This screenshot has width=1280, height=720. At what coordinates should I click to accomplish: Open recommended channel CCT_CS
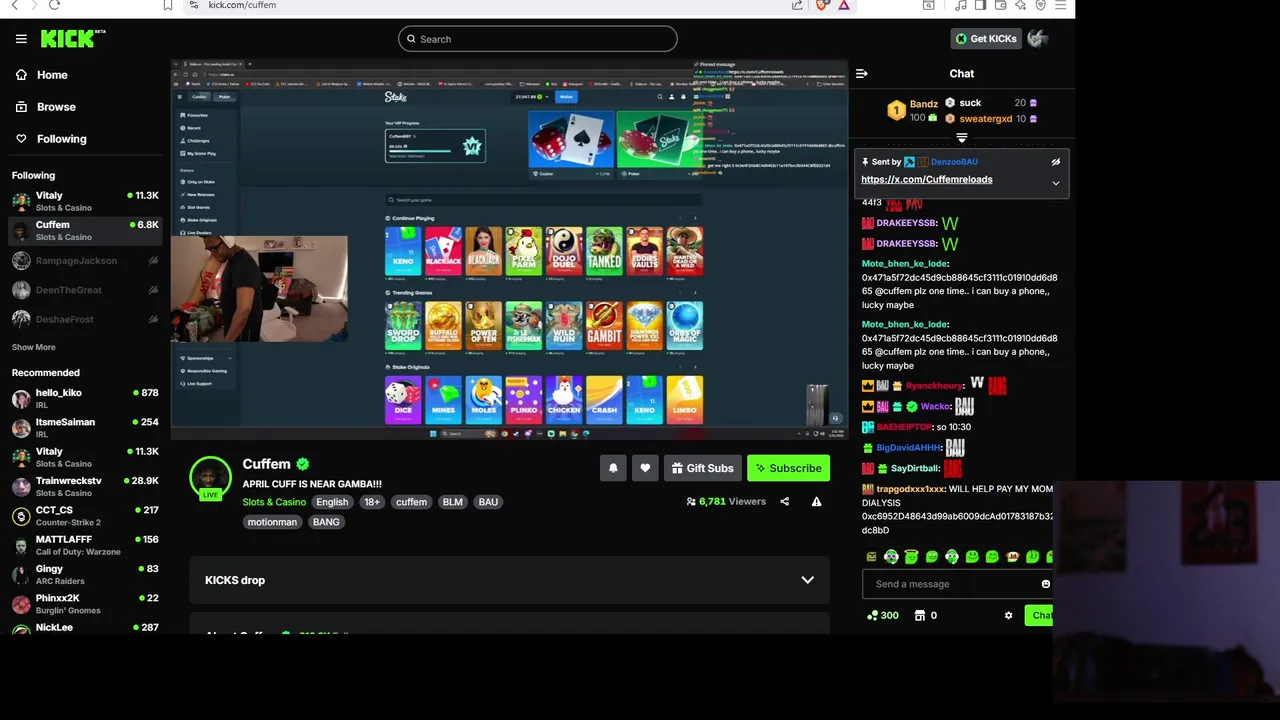click(x=84, y=515)
